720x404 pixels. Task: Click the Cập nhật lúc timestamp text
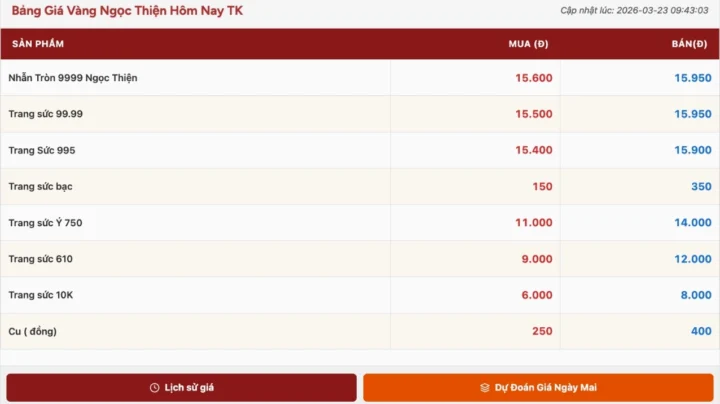pos(634,11)
